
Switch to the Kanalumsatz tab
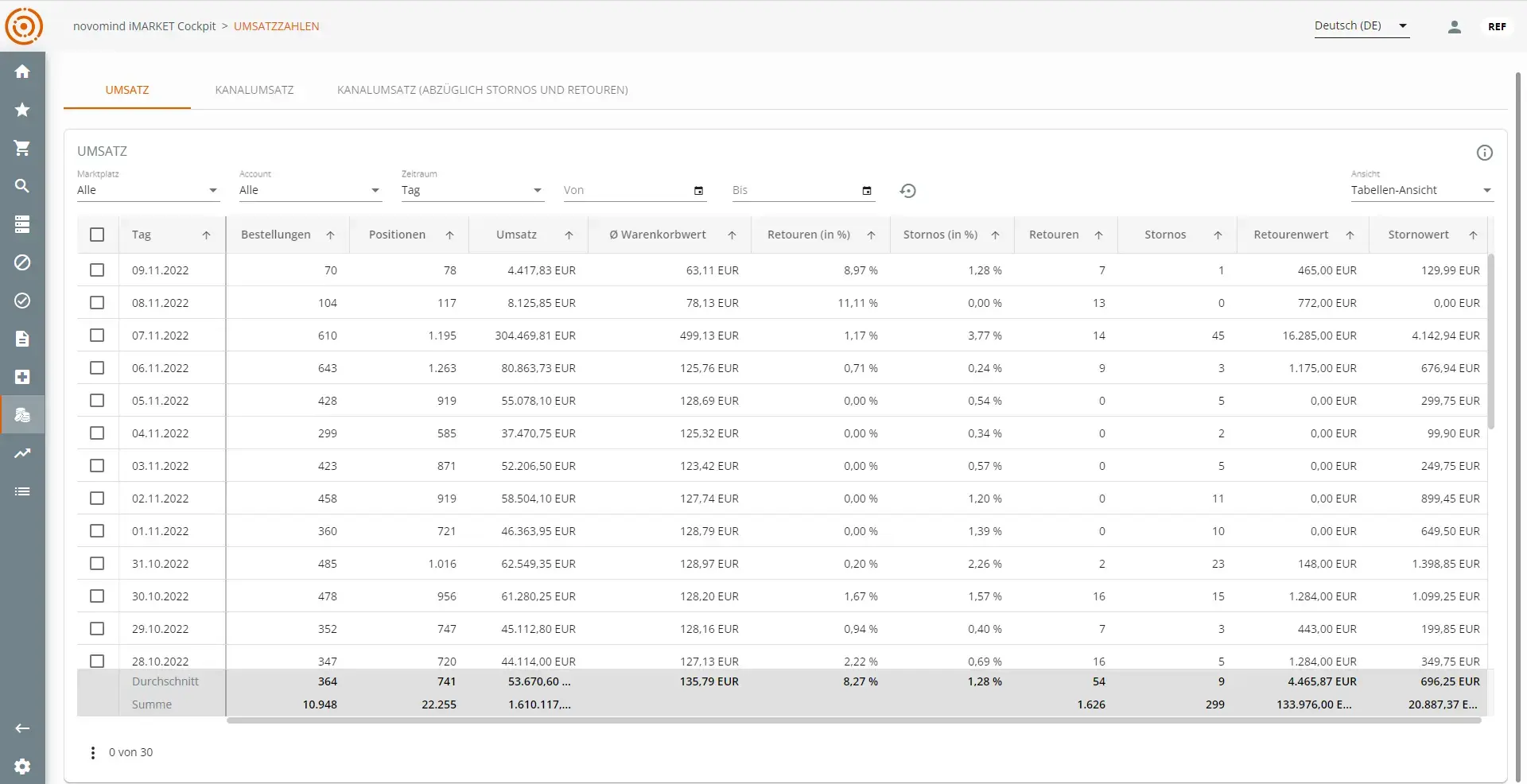254,90
